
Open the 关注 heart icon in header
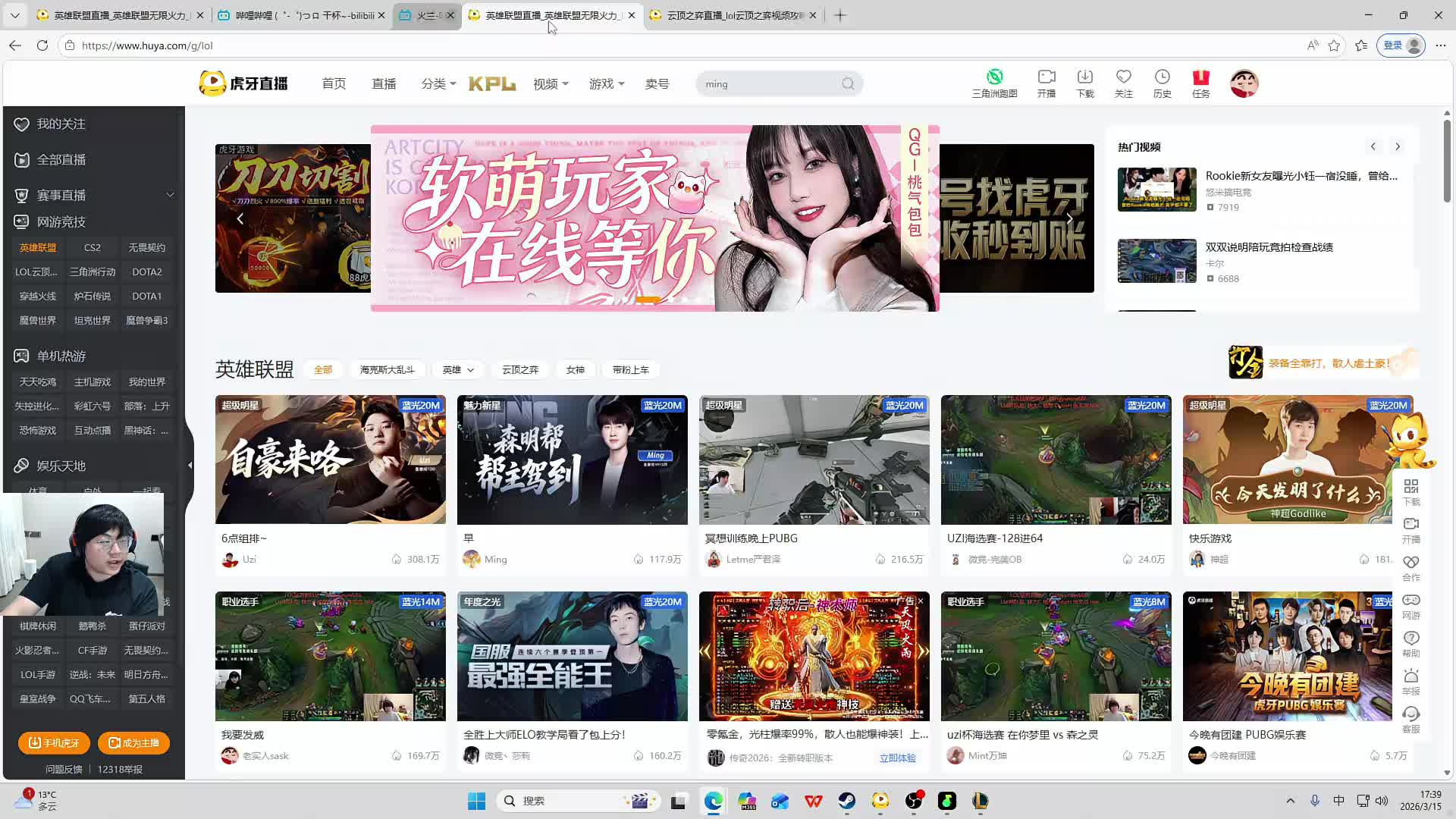(x=1123, y=77)
